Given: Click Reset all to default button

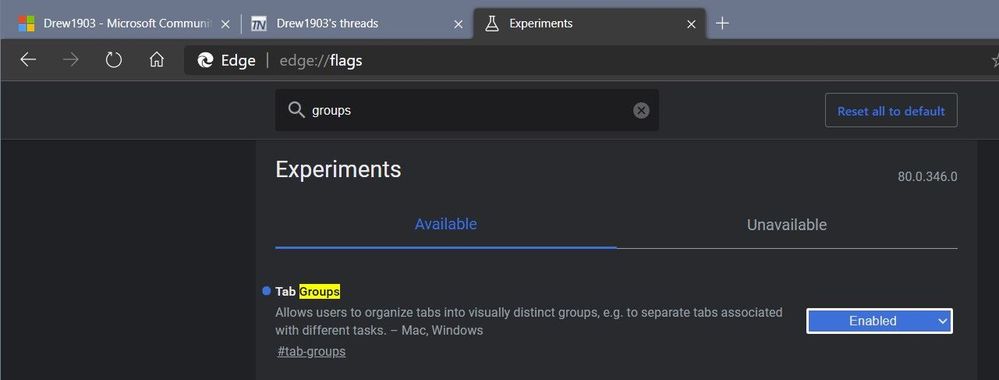Looking at the screenshot, I should pyautogui.click(x=891, y=110).
